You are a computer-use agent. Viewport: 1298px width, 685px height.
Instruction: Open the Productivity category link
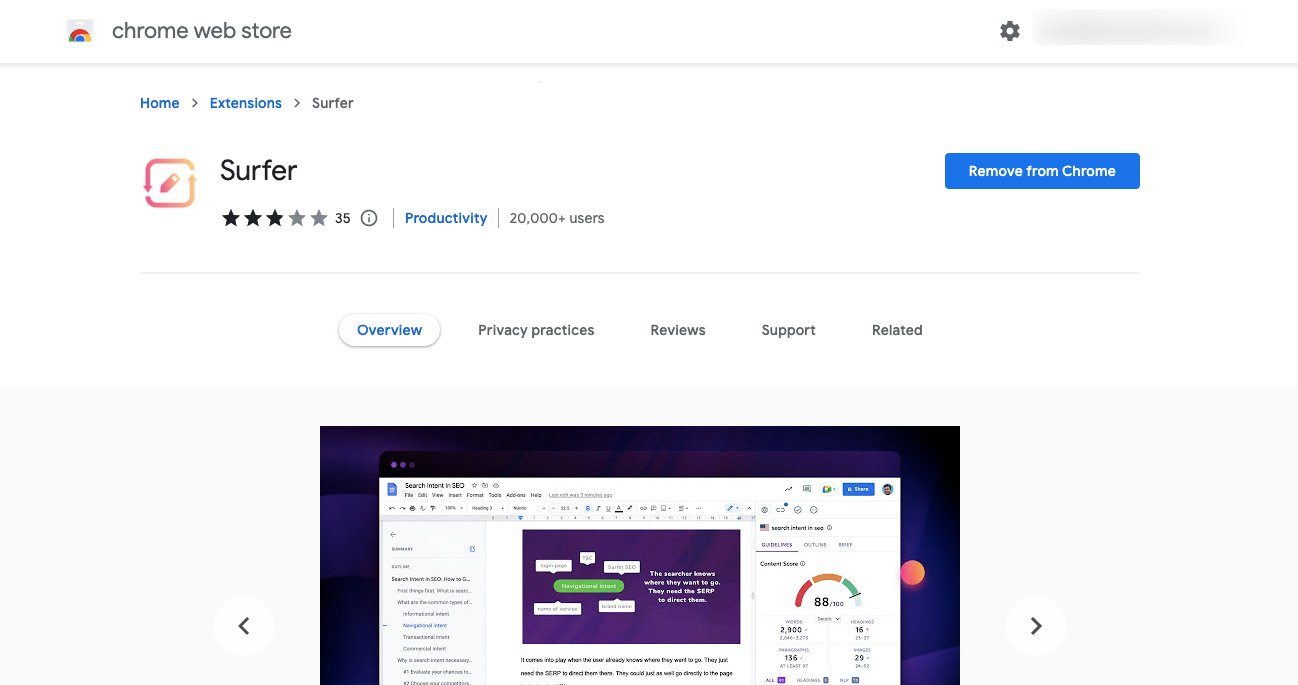click(446, 218)
